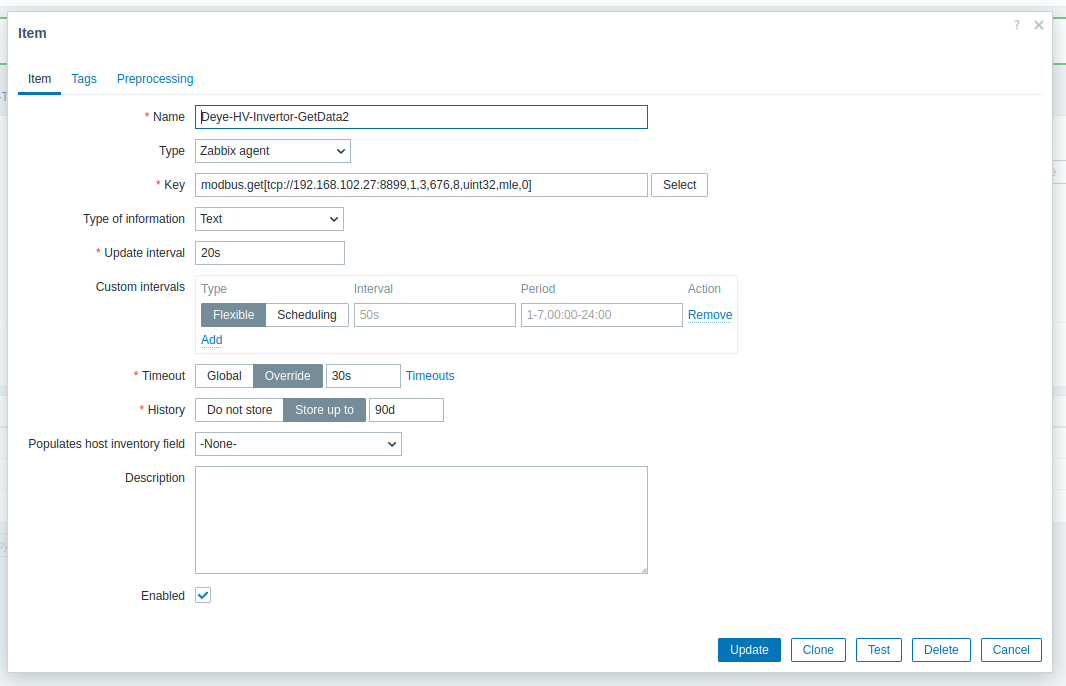This screenshot has height=686, width=1066.
Task: Grab the Description textarea resize handle
Action: pyautogui.click(x=643, y=570)
